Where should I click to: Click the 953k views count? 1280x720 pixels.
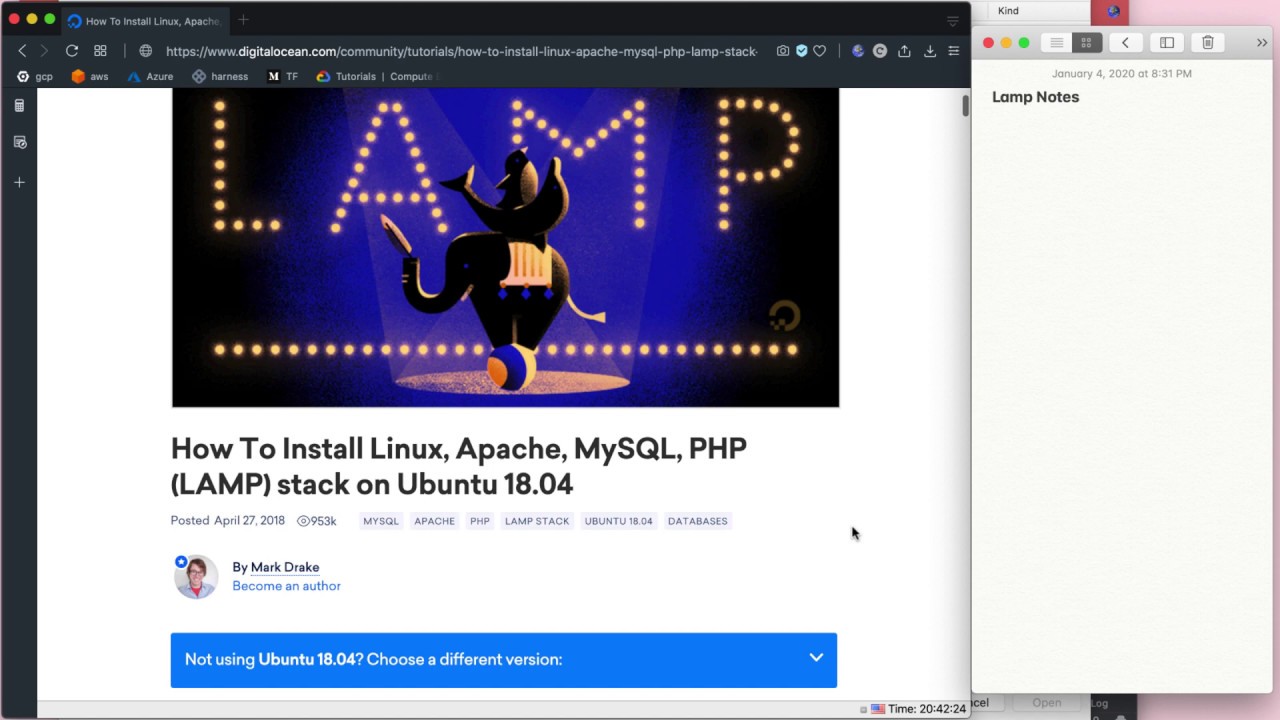(x=317, y=521)
